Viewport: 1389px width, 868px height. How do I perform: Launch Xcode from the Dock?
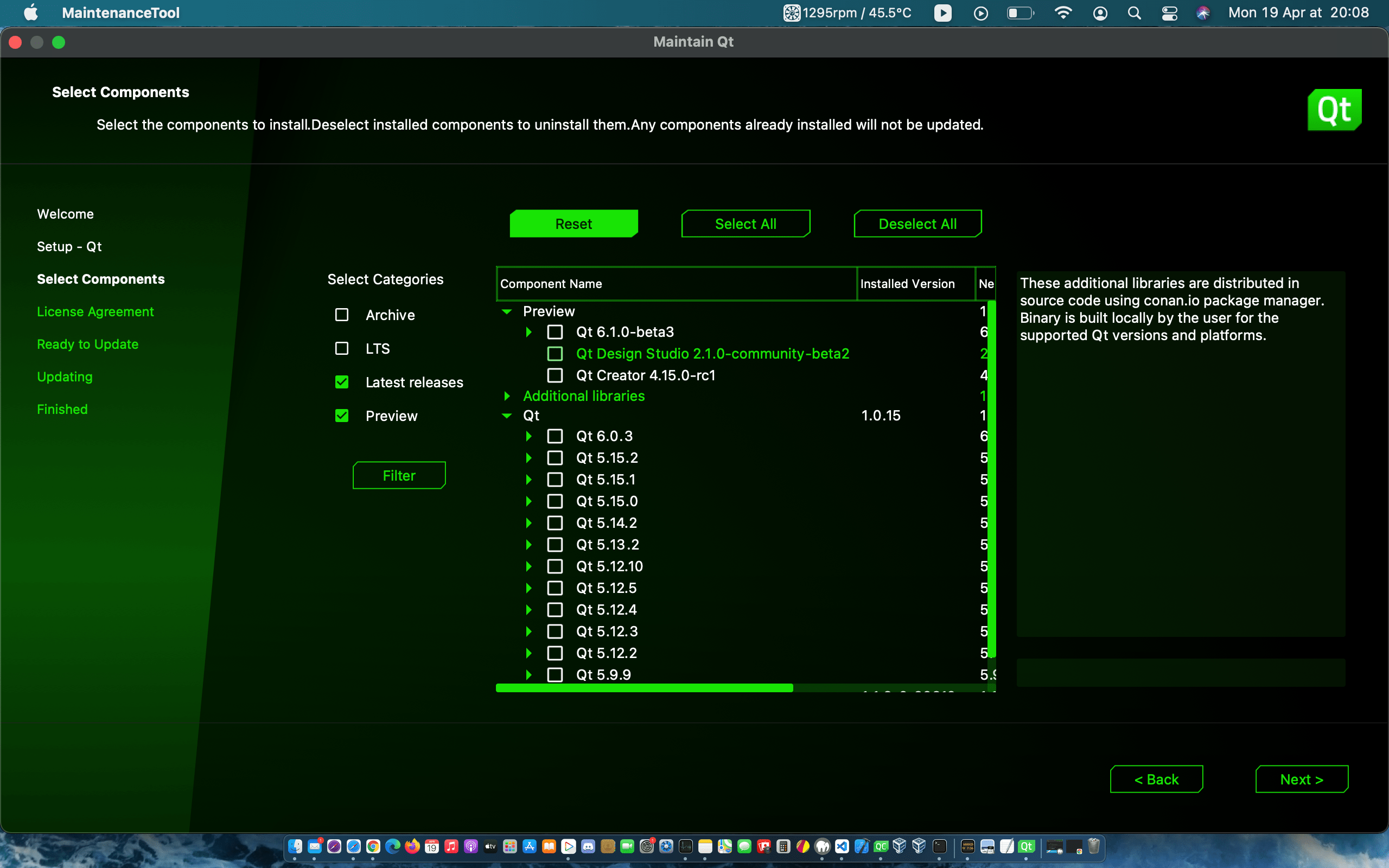862,846
